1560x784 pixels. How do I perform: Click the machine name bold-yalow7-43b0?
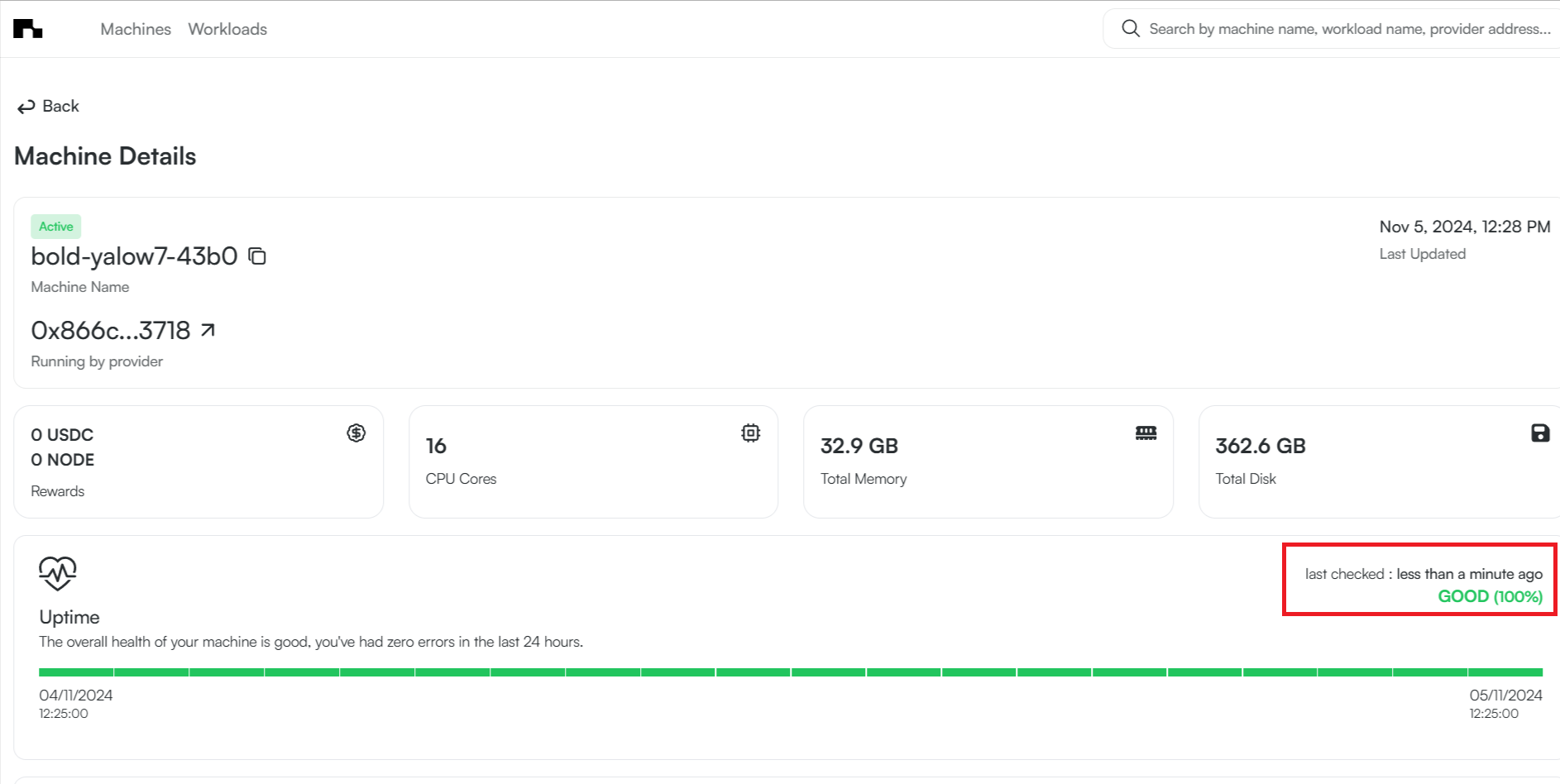click(133, 256)
